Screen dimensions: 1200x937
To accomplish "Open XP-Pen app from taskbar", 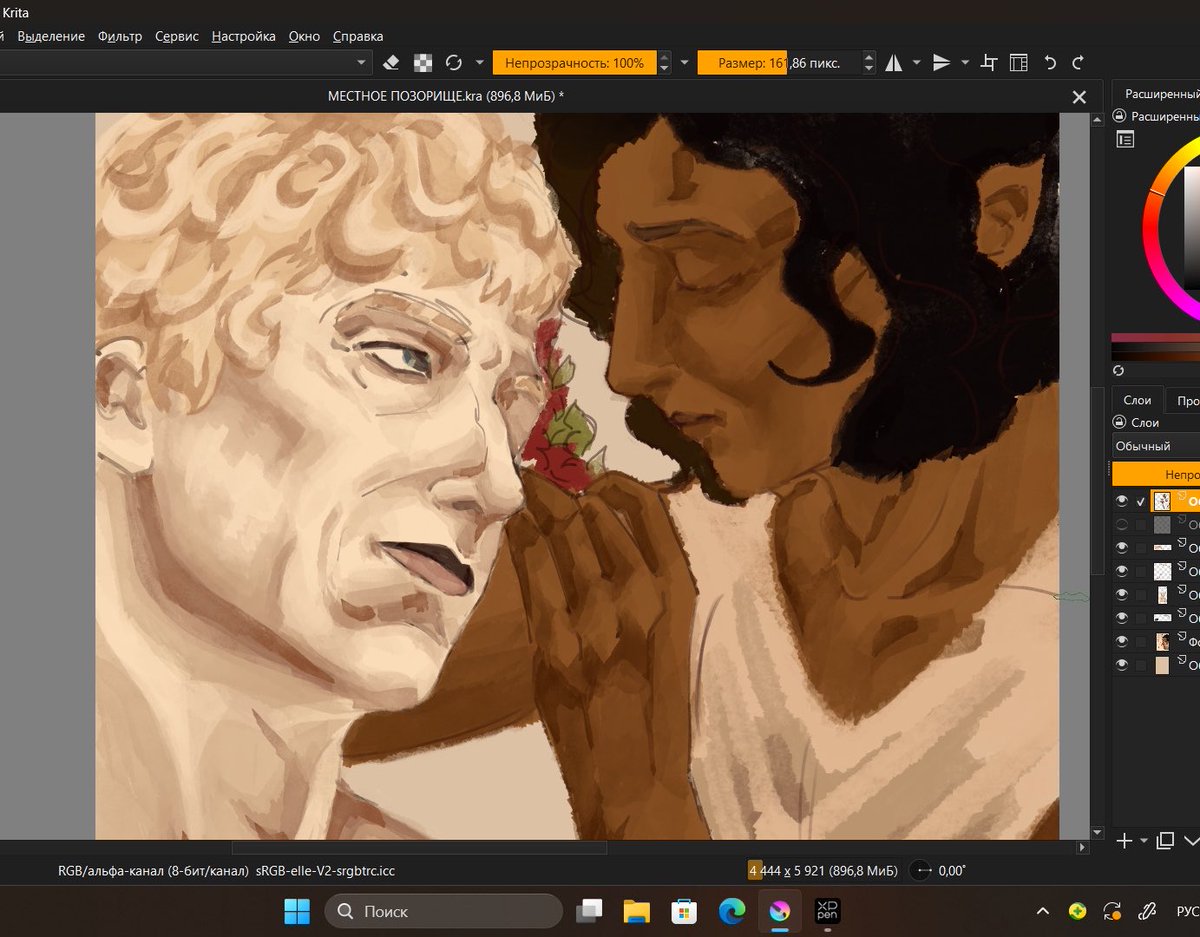I will point(827,911).
